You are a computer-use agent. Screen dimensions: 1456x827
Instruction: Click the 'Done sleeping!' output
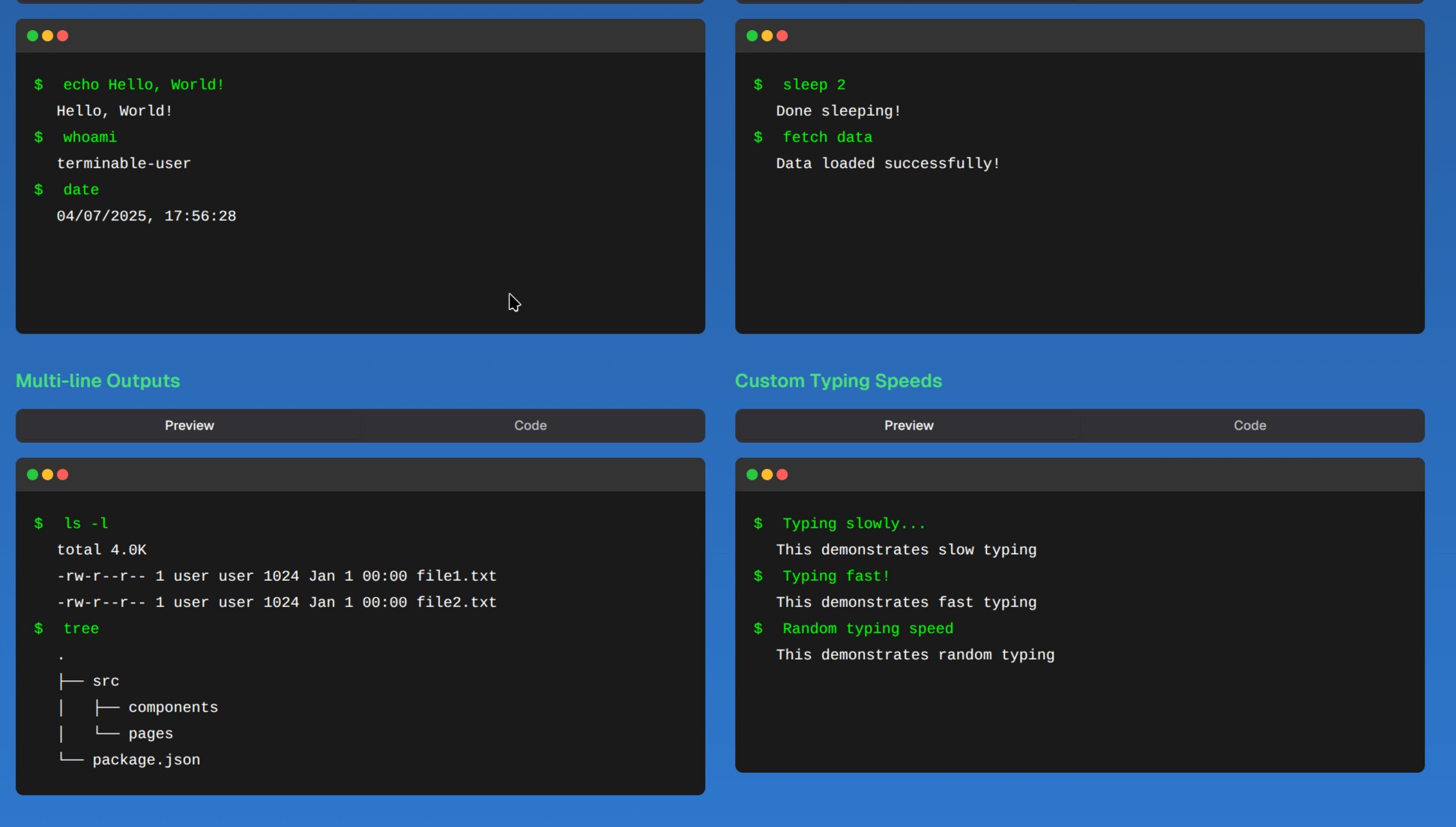[839, 111]
